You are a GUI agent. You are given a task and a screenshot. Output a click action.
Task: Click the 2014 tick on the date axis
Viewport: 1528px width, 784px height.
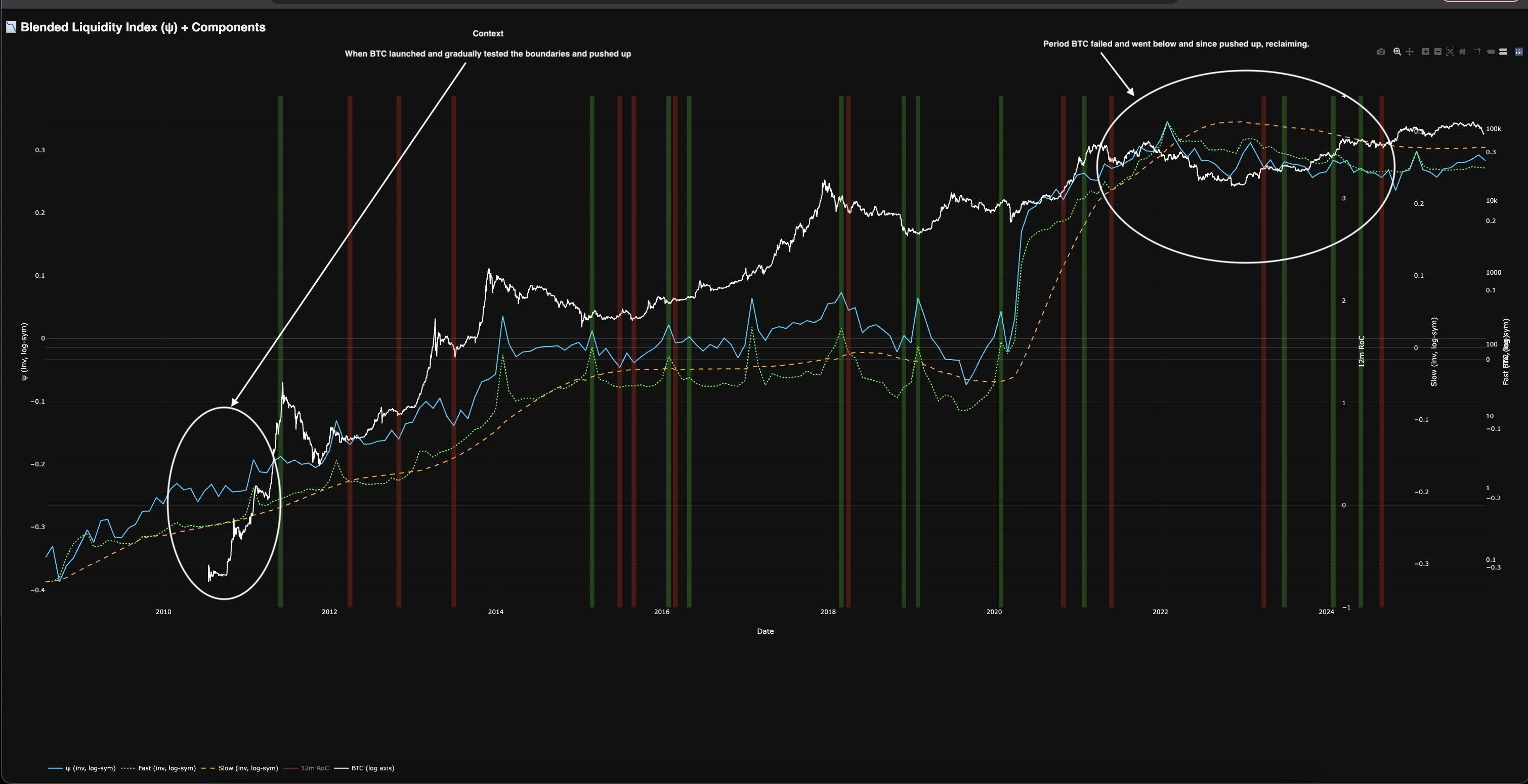(495, 612)
